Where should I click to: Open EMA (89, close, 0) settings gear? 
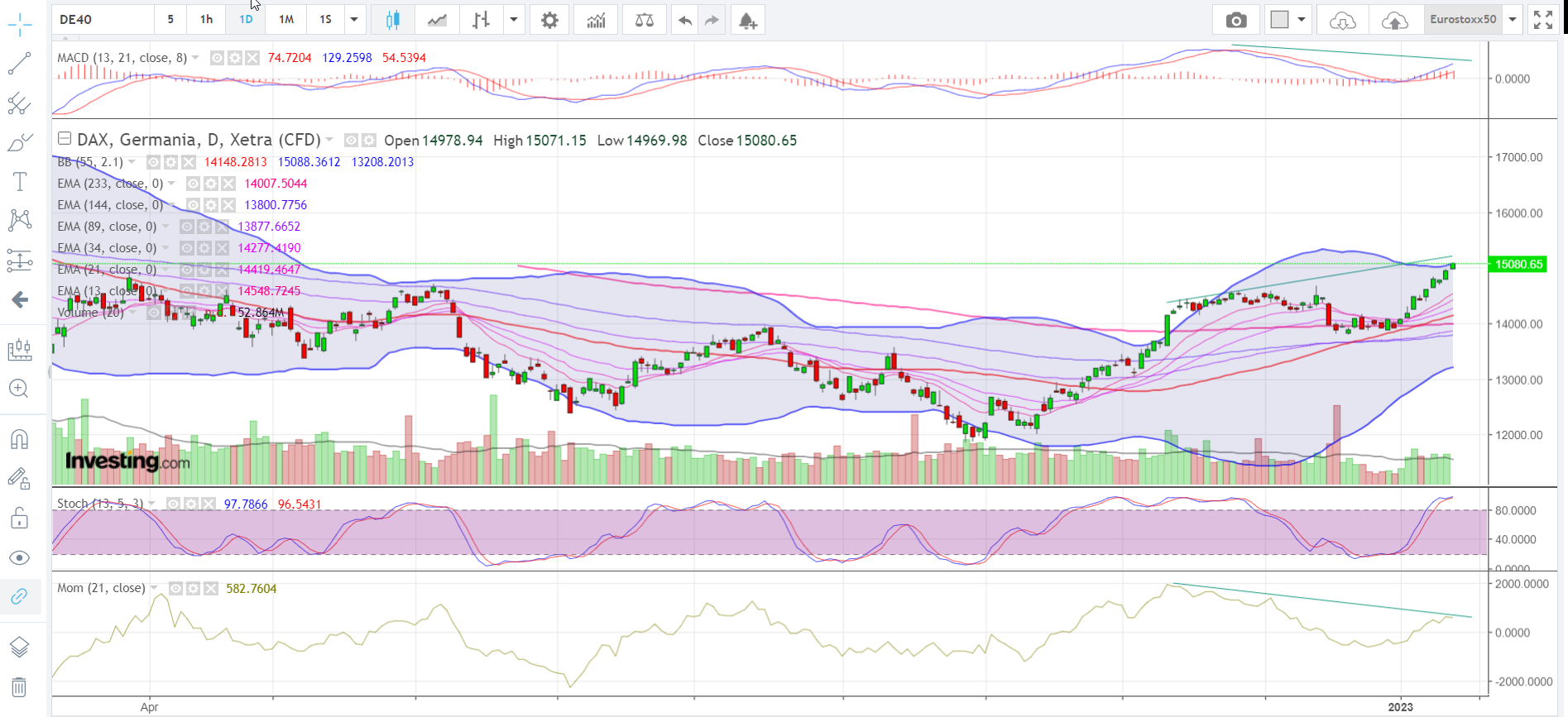204,227
